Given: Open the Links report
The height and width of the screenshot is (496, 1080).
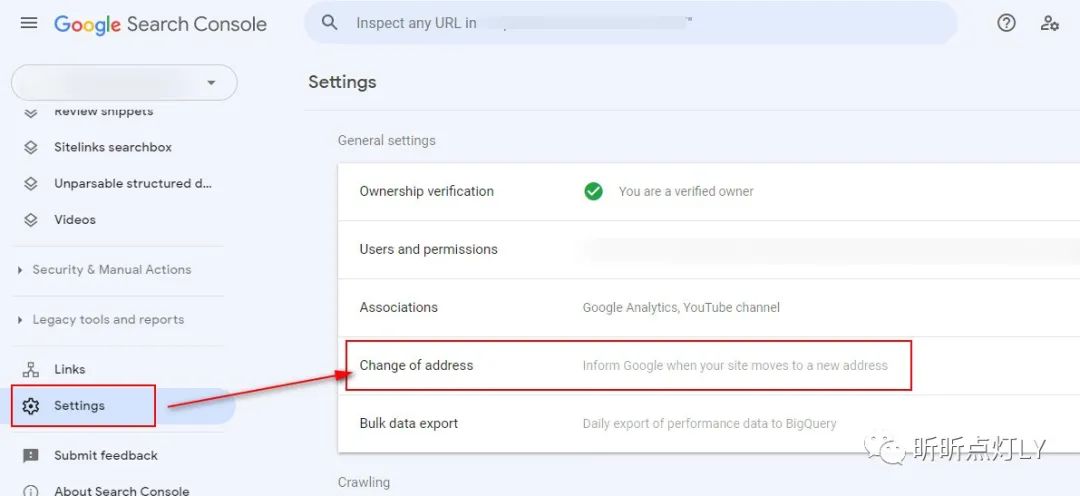Looking at the screenshot, I should click(x=70, y=370).
